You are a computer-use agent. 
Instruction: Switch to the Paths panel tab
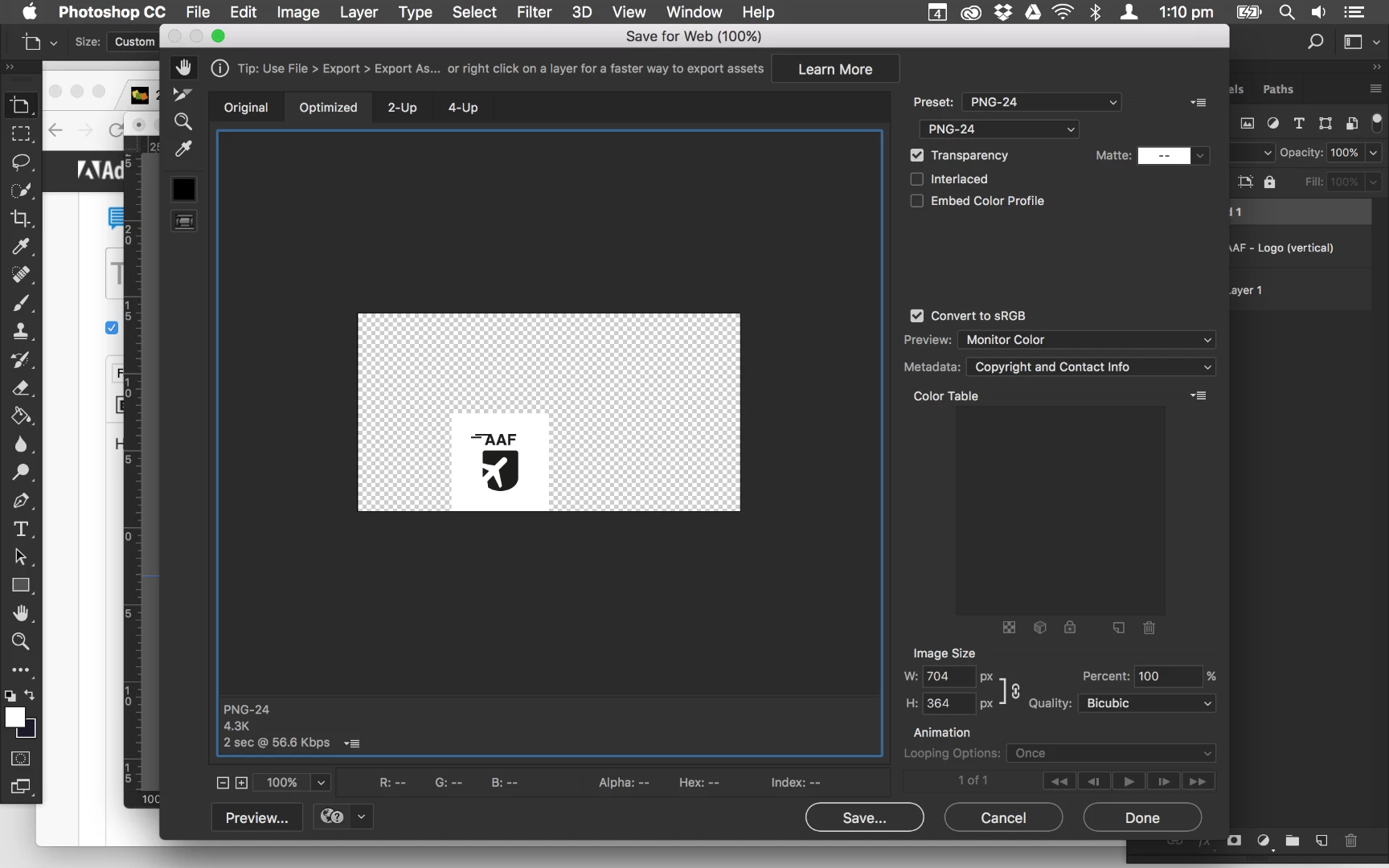pos(1277,89)
